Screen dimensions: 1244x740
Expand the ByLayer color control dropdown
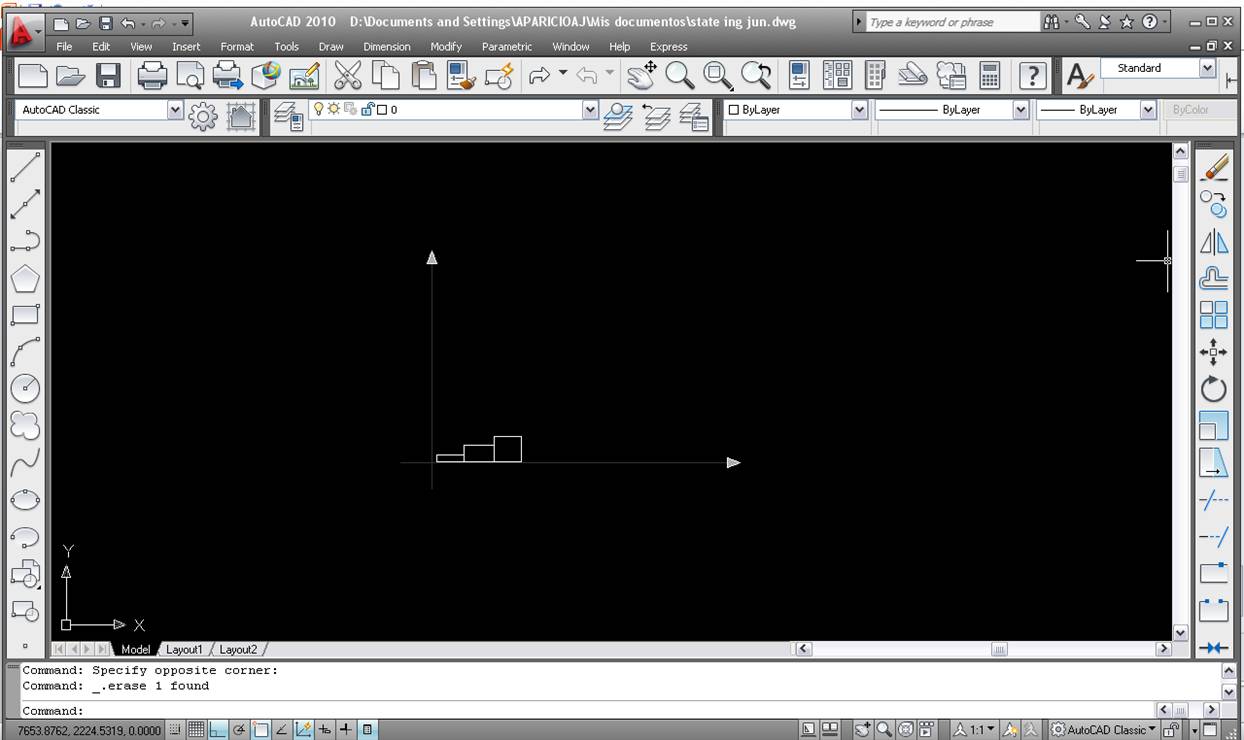click(x=797, y=110)
